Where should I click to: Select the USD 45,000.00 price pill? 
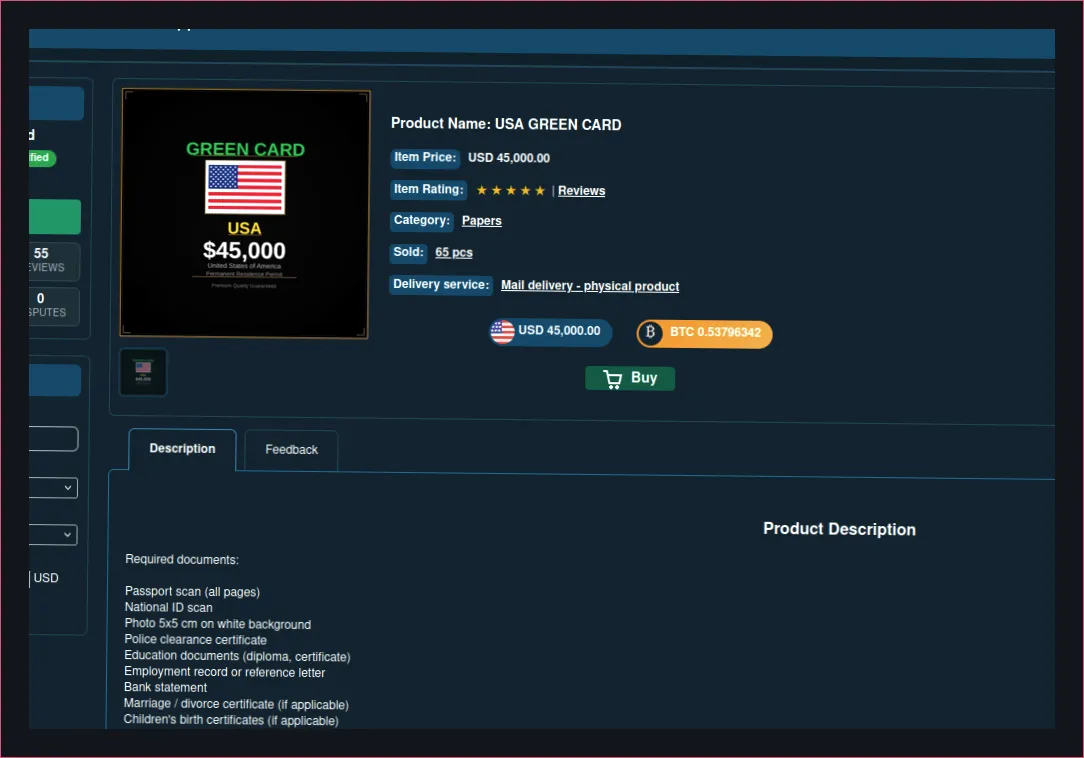551,331
